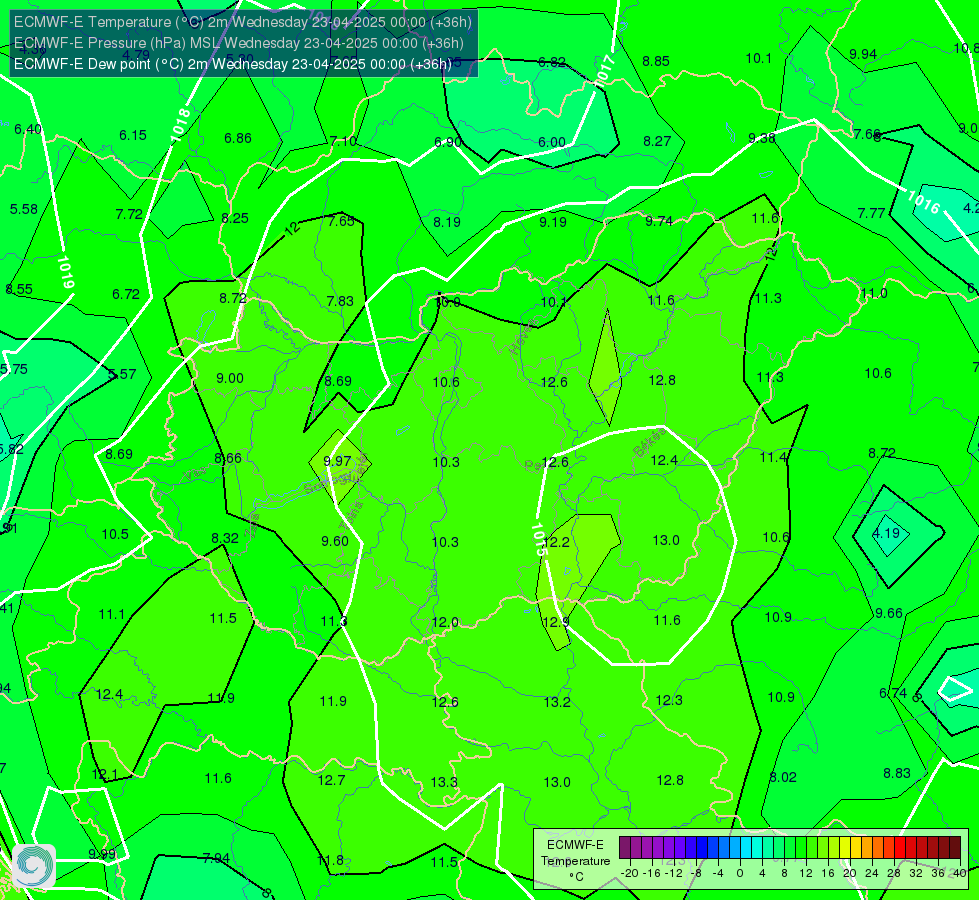
Task: Click the 4.19 value in the cold pocket
Action: (886, 533)
